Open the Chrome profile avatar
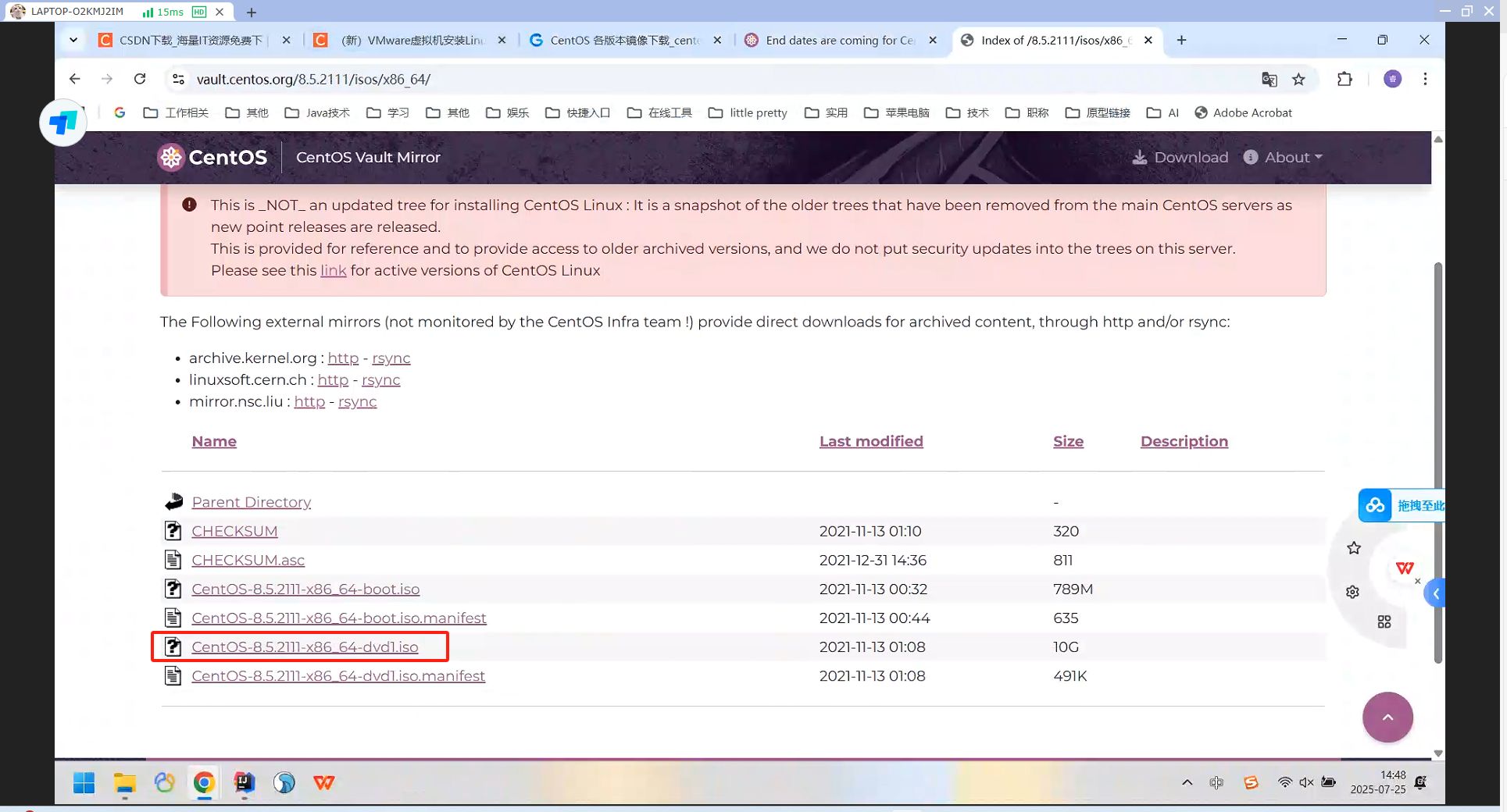 point(1392,79)
